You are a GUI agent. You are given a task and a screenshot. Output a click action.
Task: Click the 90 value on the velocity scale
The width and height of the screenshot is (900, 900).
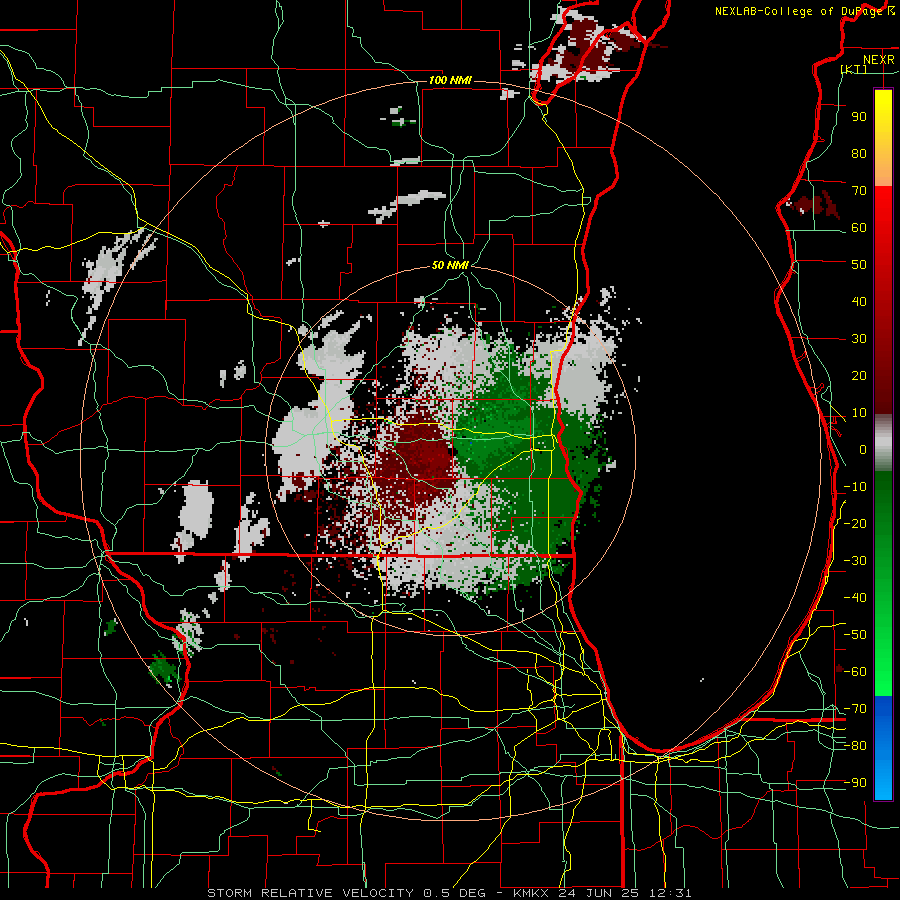[859, 117]
